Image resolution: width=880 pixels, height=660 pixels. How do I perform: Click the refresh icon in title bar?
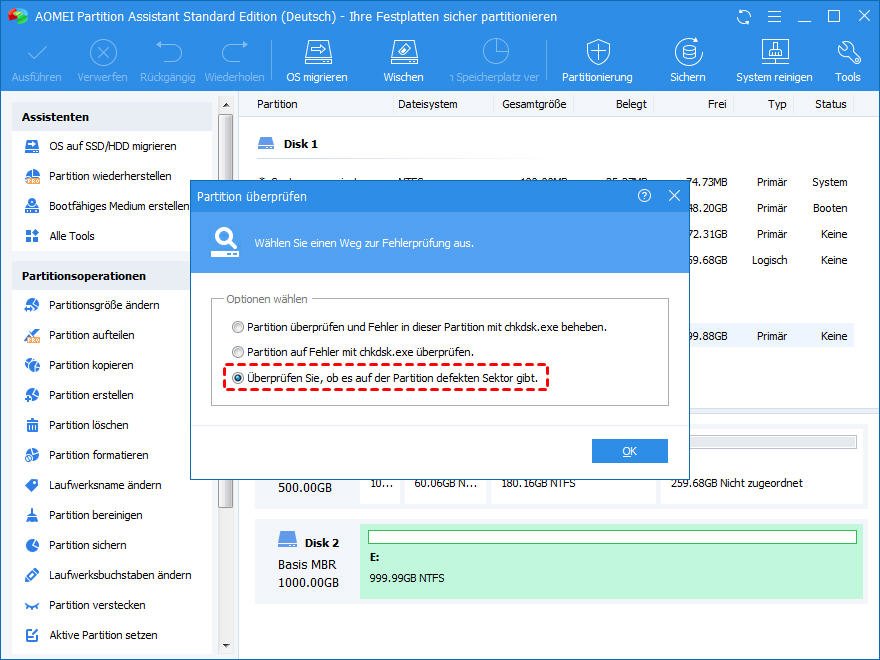[744, 17]
